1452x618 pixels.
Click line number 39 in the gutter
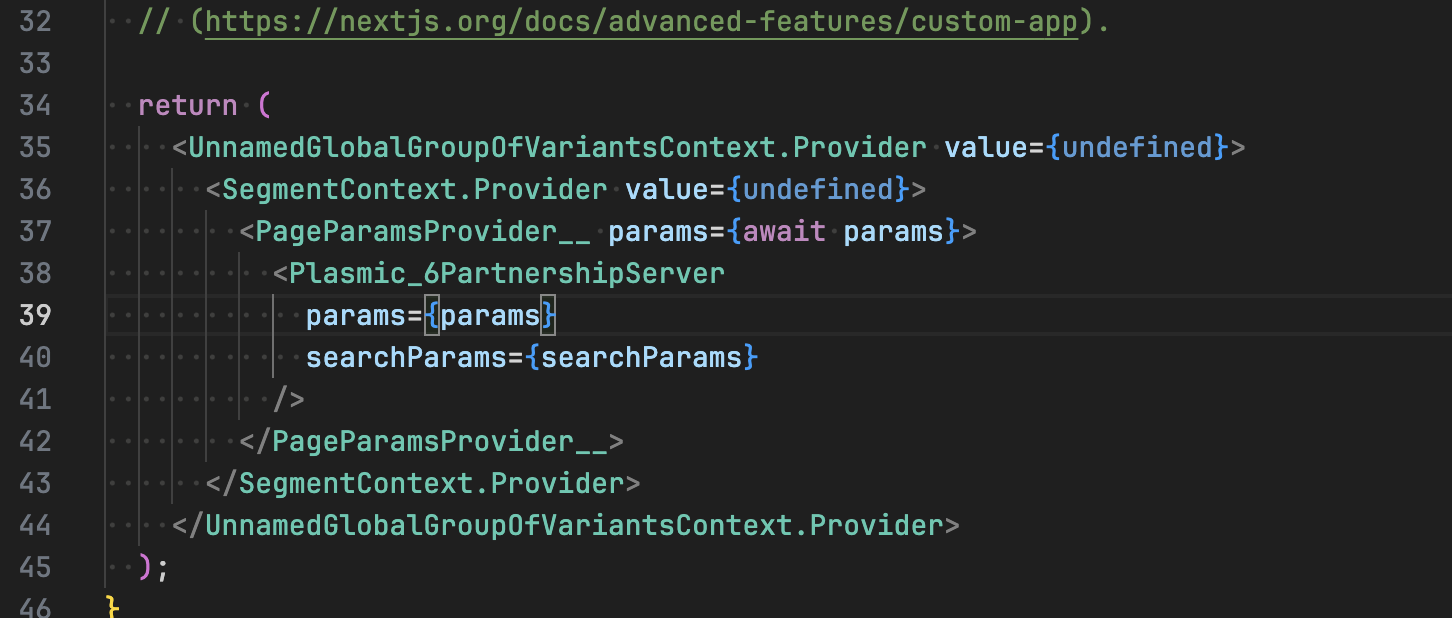pyautogui.click(x=35, y=315)
